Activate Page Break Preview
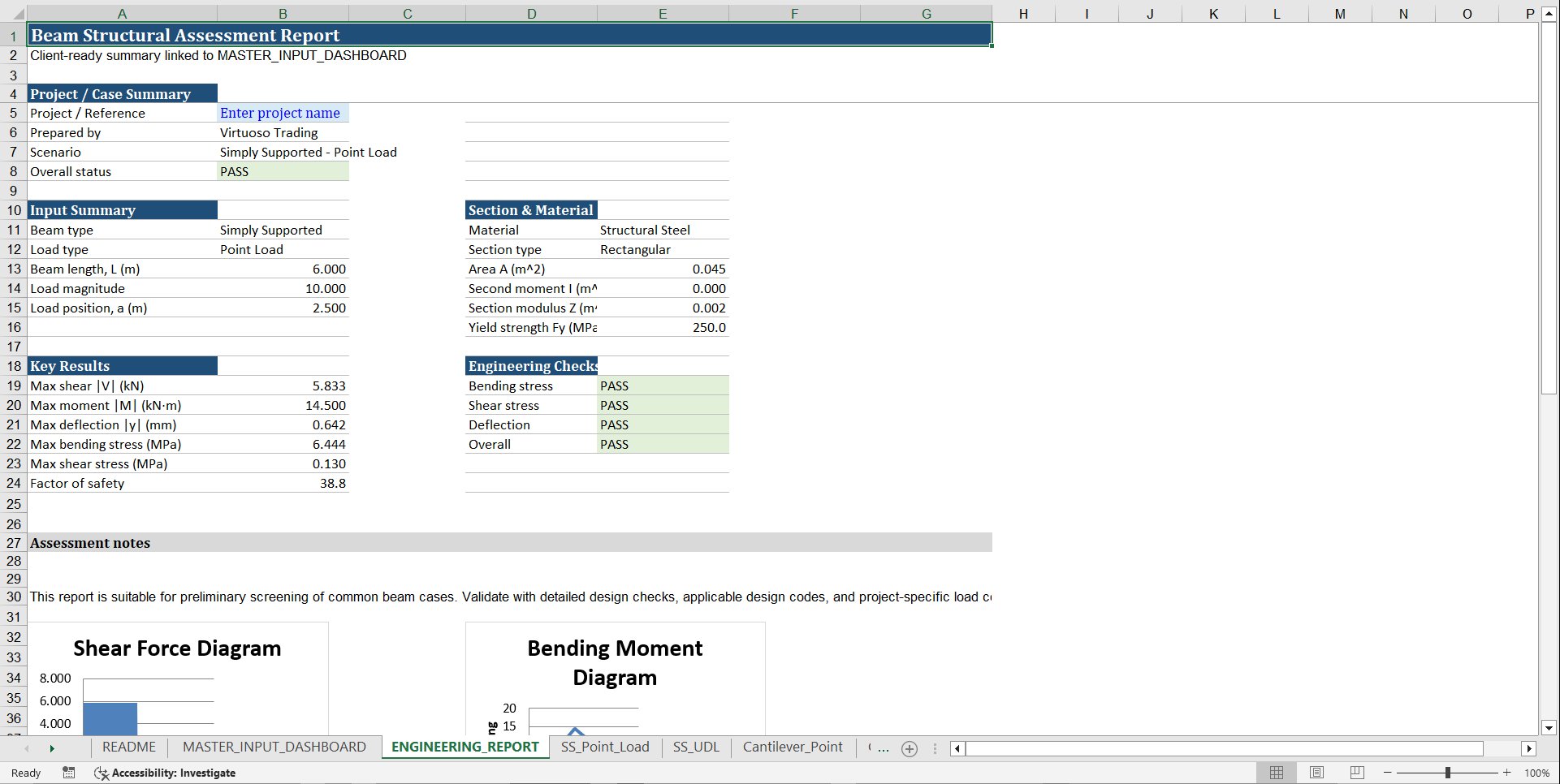Viewport: 1560px width, 784px height. tap(1357, 773)
